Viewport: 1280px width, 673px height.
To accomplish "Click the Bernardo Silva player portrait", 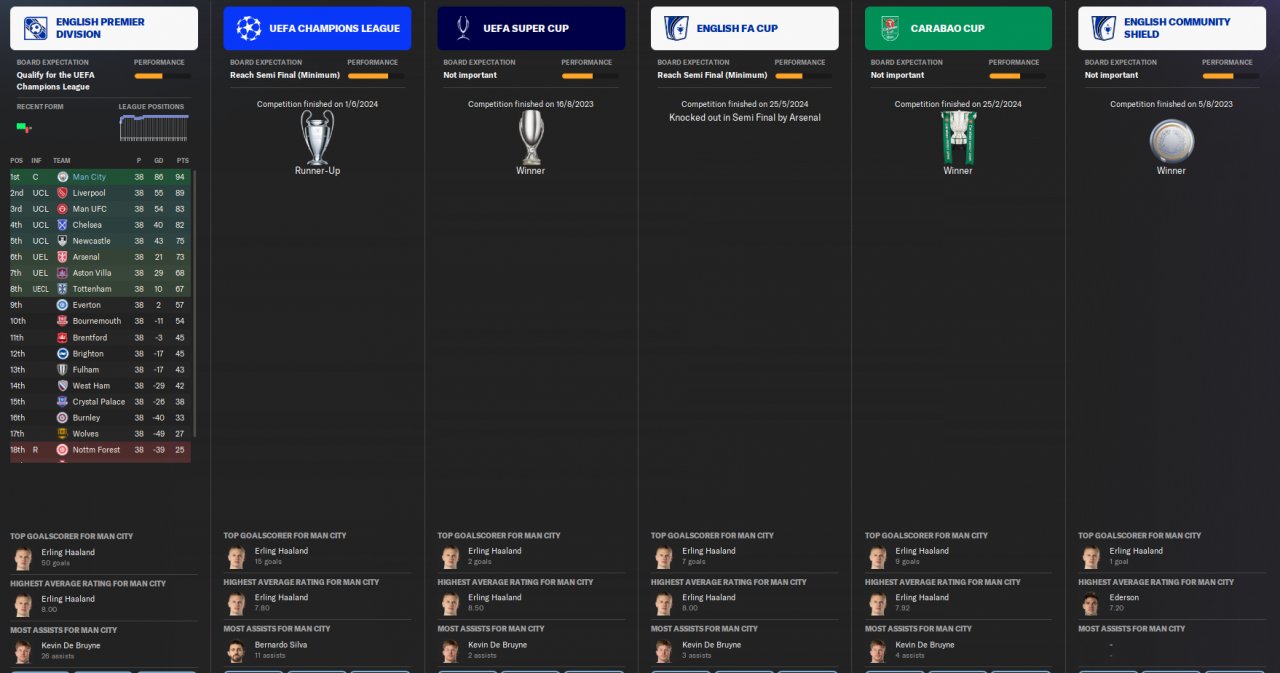I will 236,651.
